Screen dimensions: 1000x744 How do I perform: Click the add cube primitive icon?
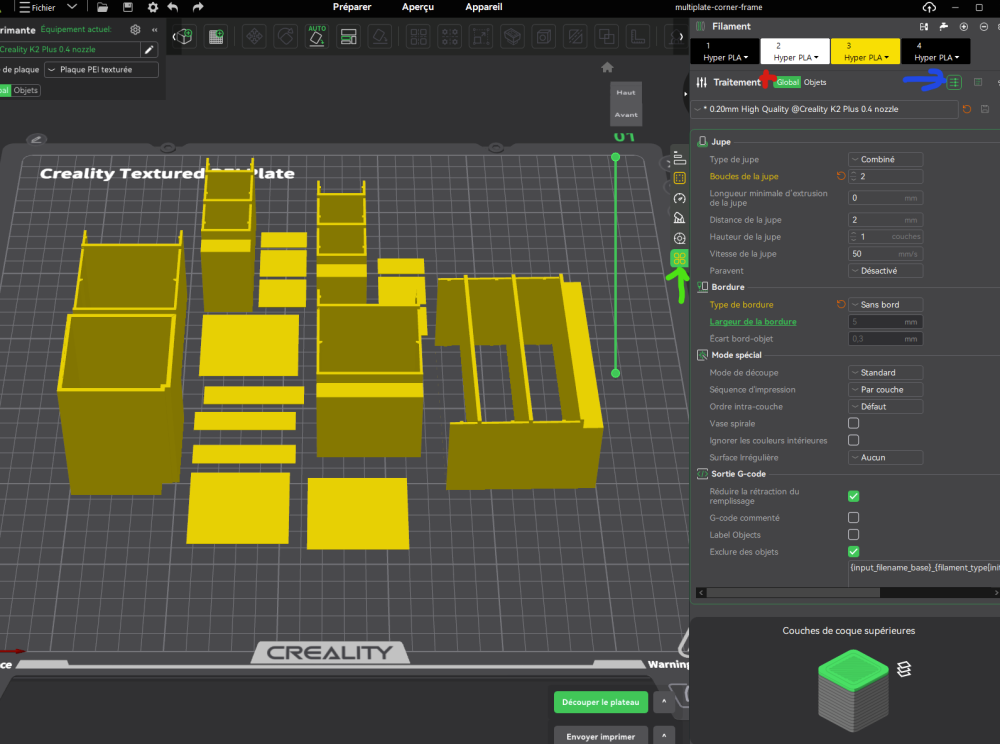185,37
